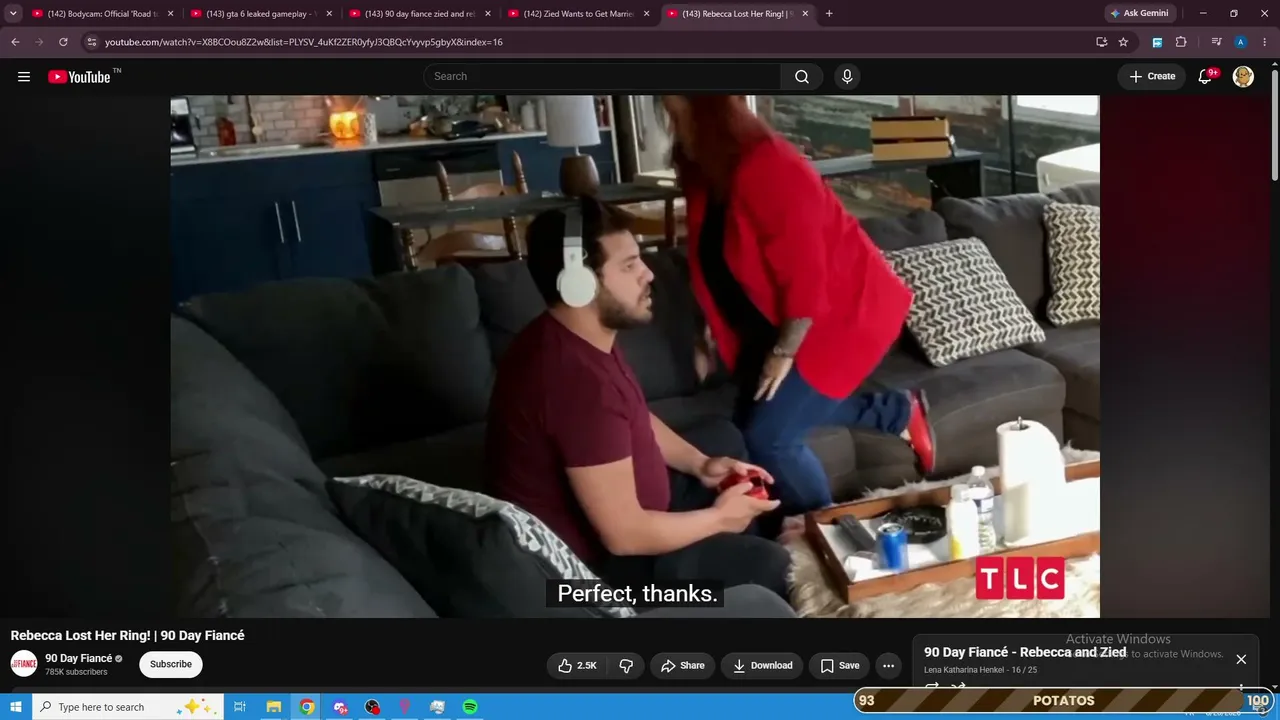The image size is (1280, 720).
Task: Click the video player to pause
Action: tap(635, 356)
